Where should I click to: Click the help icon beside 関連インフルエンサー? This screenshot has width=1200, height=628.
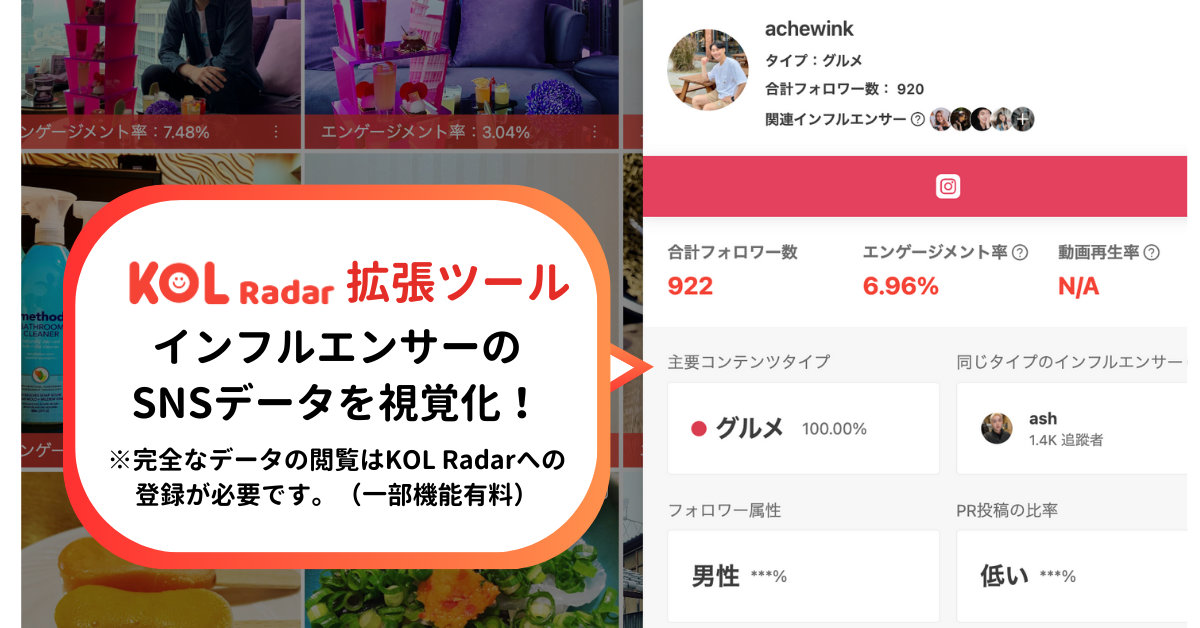click(x=917, y=119)
